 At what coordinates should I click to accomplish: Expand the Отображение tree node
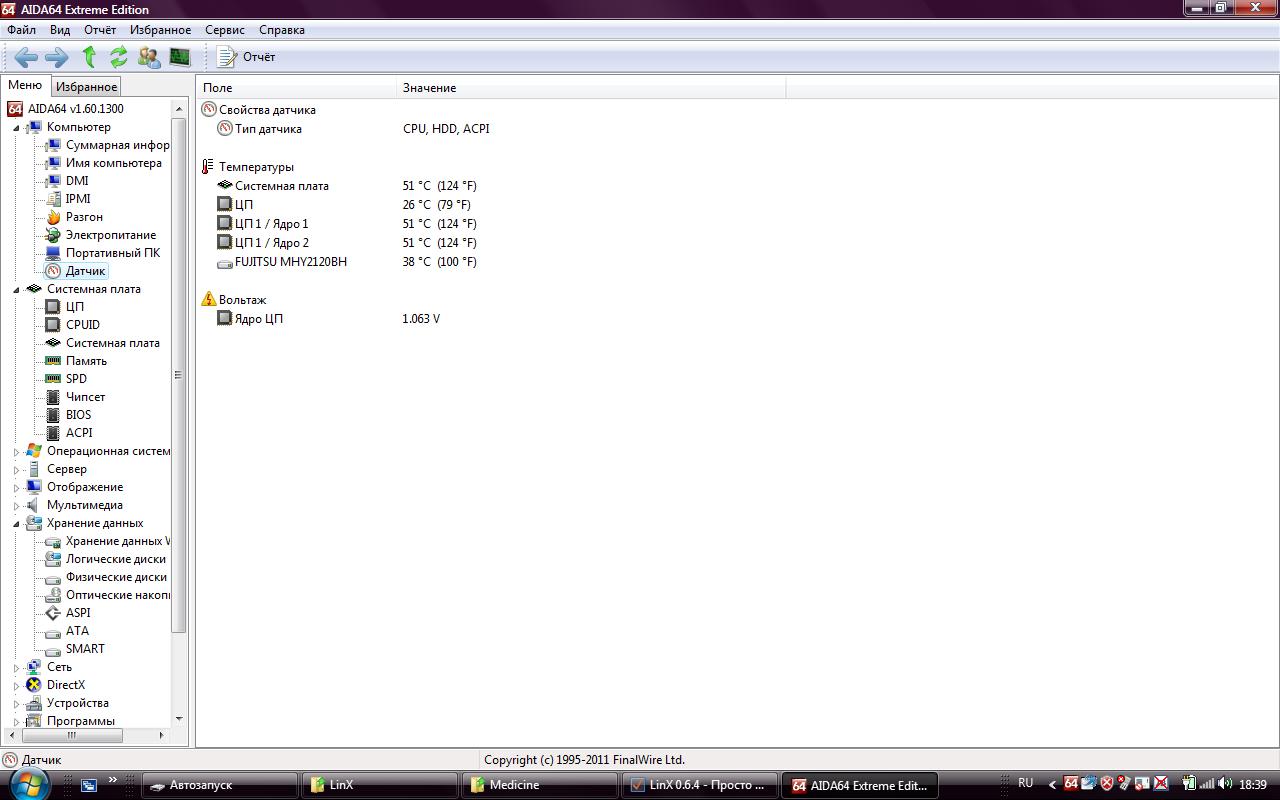(16, 487)
